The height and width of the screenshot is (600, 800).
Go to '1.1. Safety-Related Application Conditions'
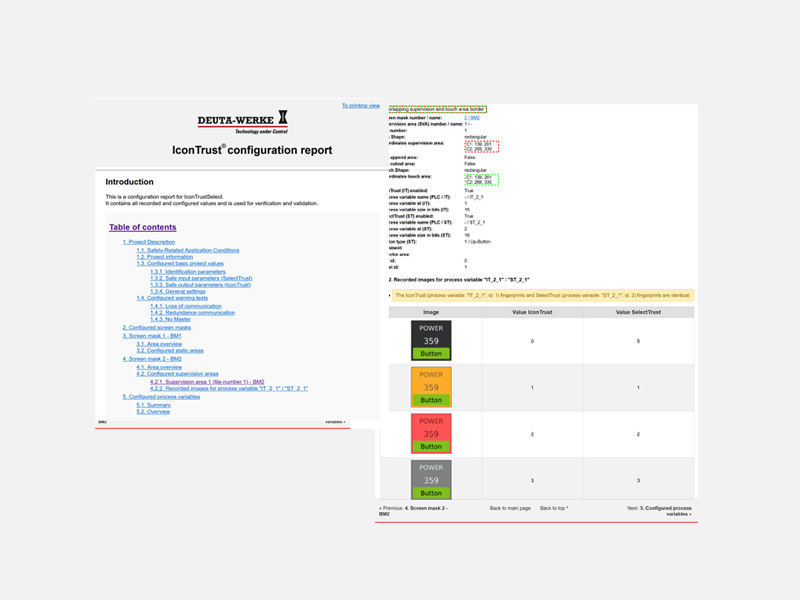[188, 250]
